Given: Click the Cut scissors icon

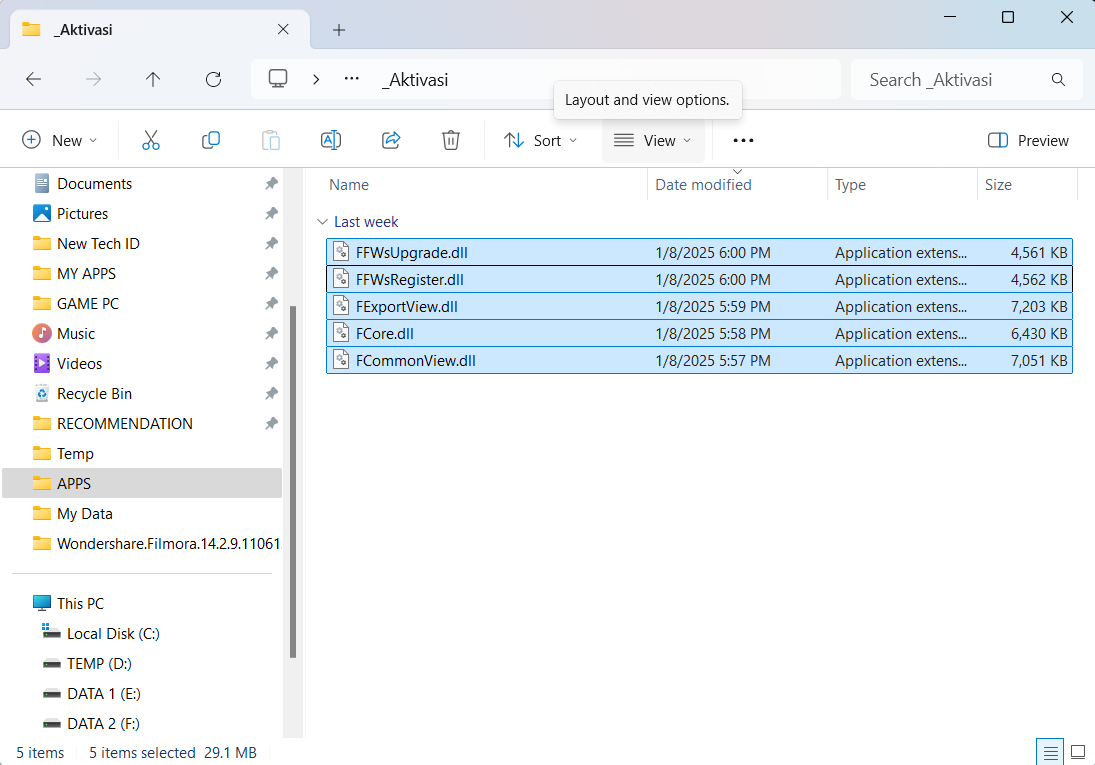Looking at the screenshot, I should click(151, 141).
